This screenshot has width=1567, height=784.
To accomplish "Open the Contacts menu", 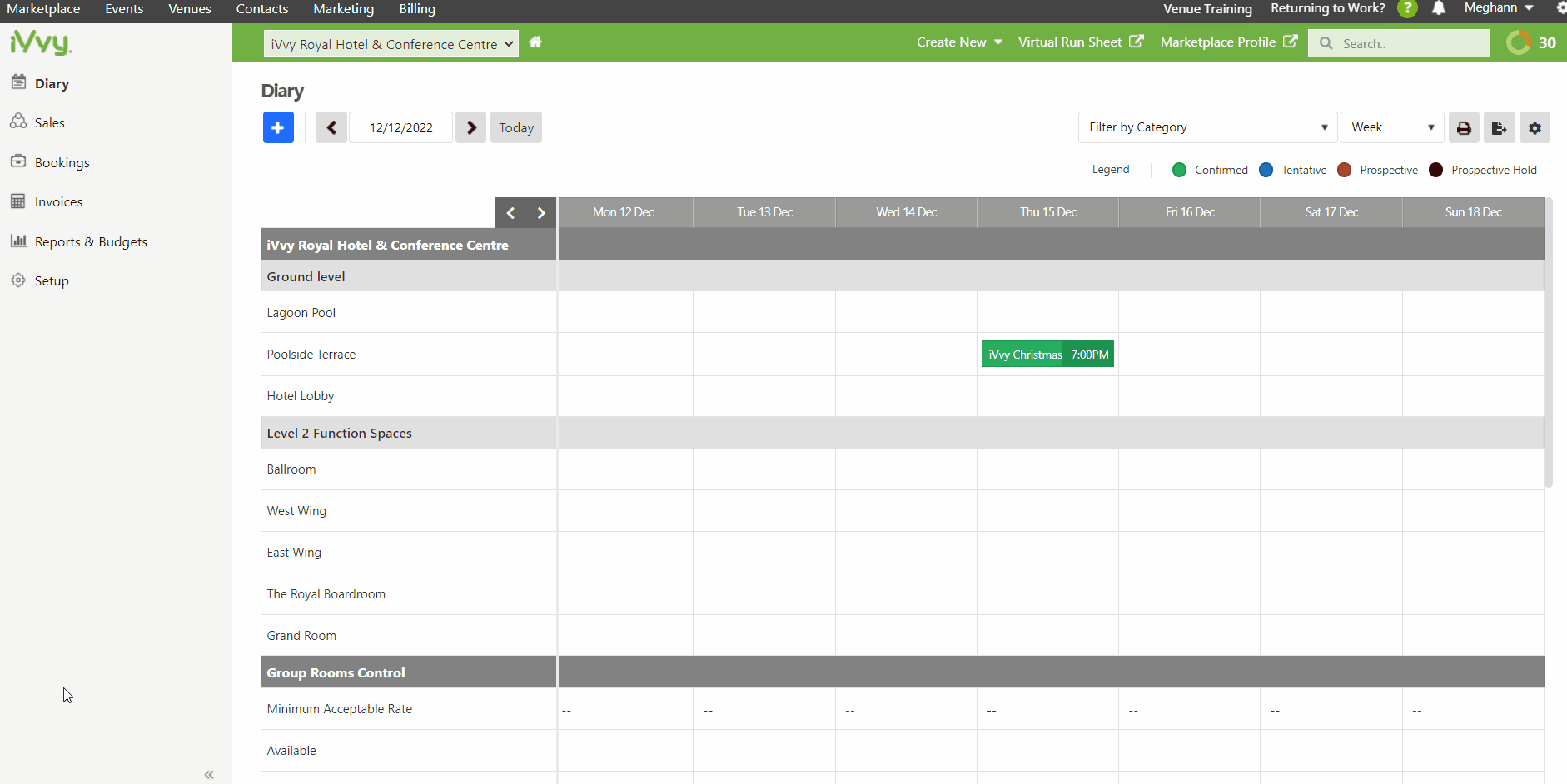I will (x=262, y=8).
